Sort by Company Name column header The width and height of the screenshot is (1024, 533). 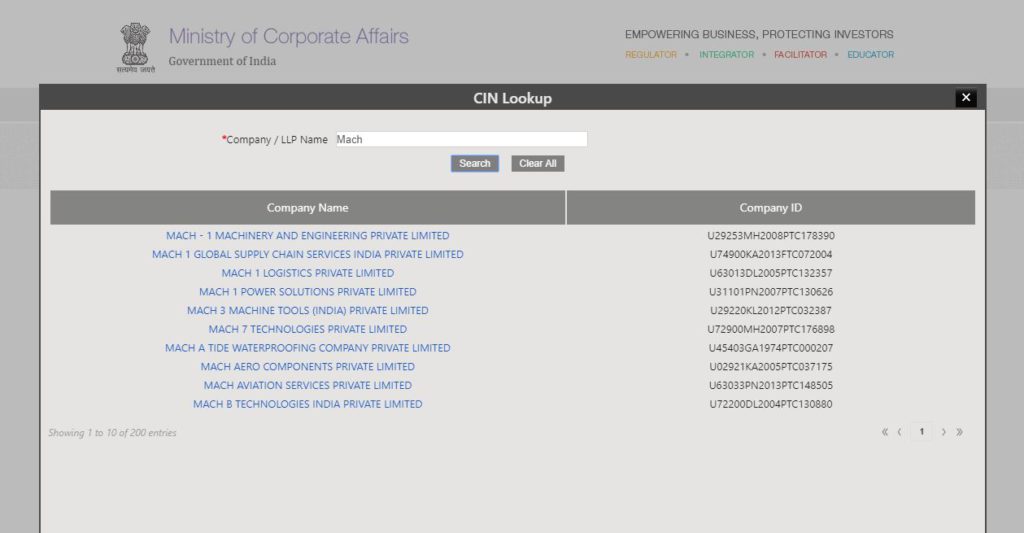[x=307, y=208]
